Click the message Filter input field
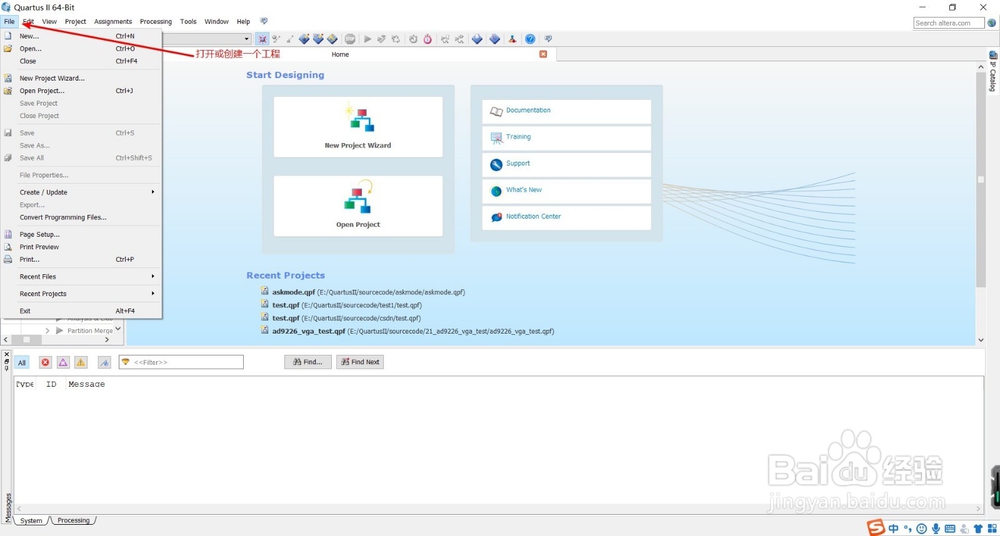This screenshot has height=536, width=1000. point(181,362)
